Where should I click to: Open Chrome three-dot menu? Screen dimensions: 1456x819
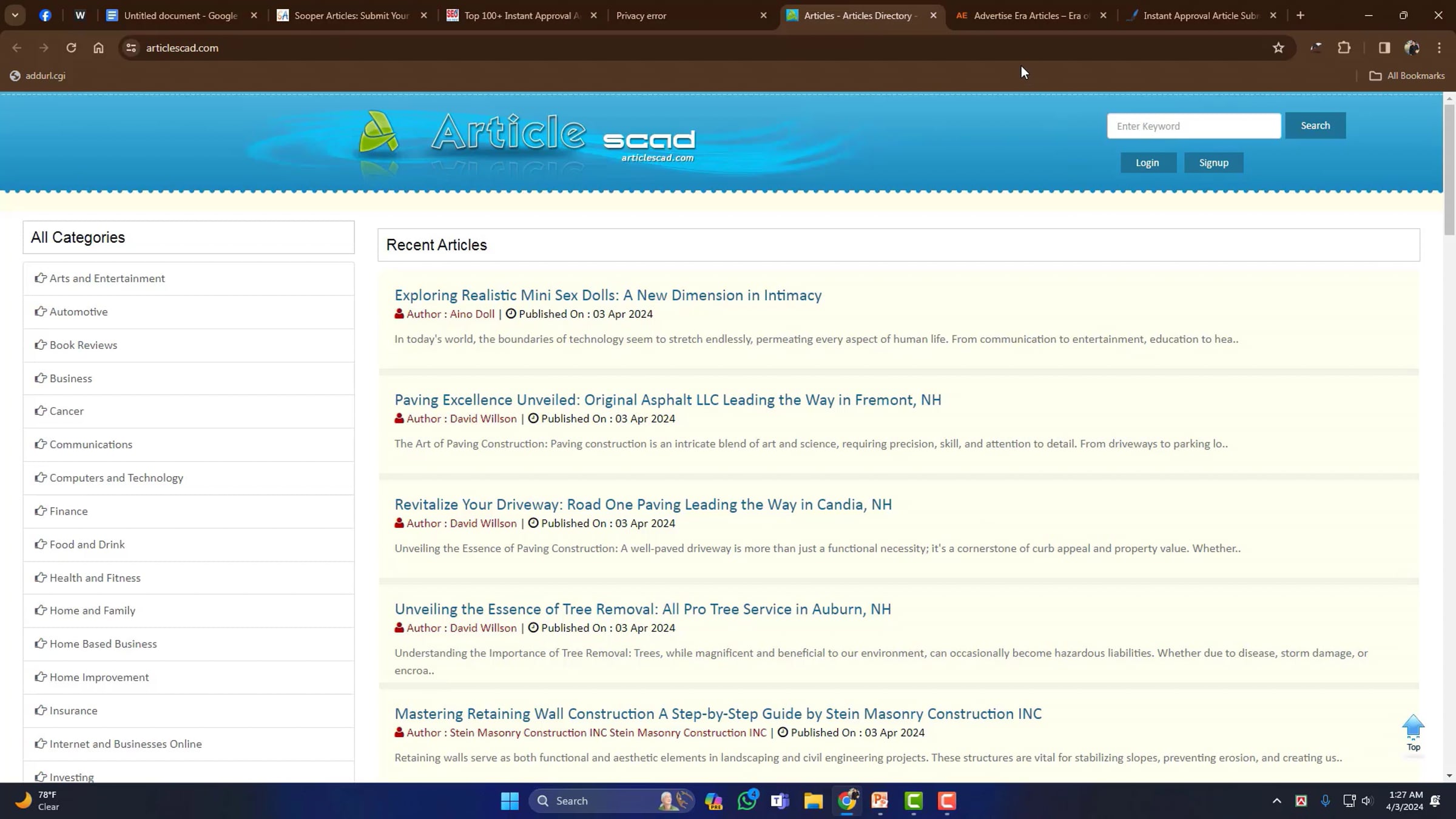[x=1439, y=48]
